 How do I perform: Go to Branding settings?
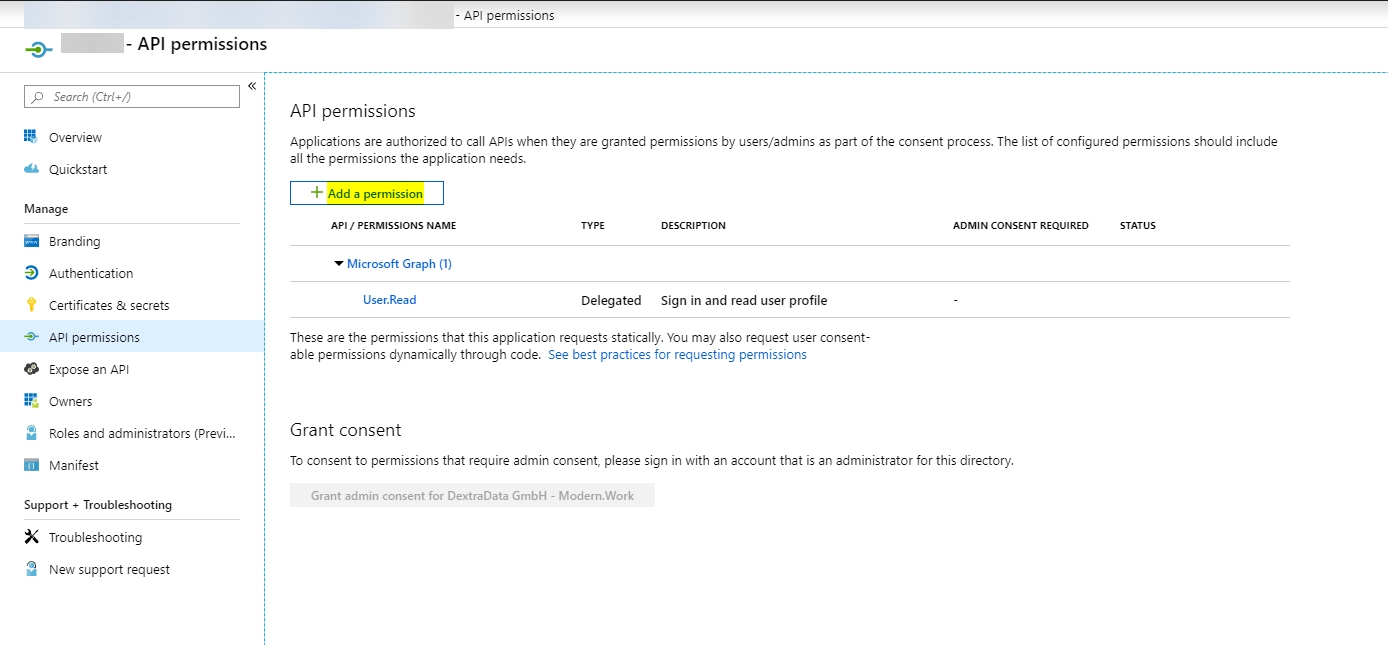[75, 241]
